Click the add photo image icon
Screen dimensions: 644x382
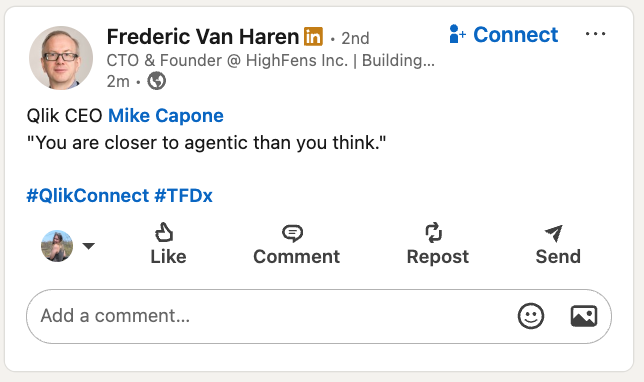coord(584,316)
